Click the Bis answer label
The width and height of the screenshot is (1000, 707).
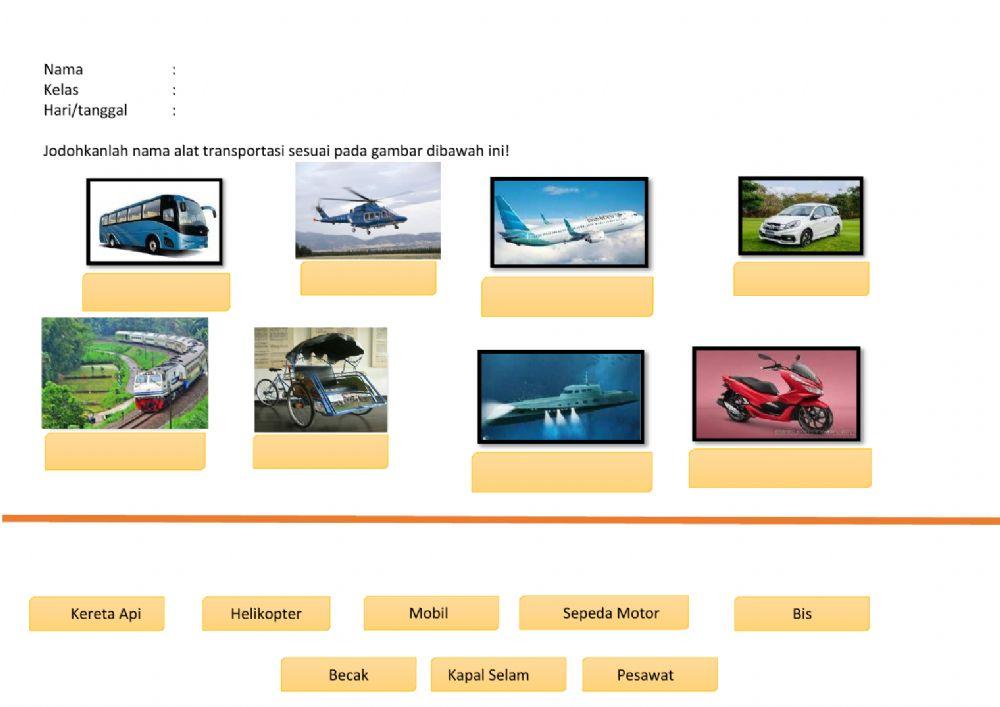[802, 614]
